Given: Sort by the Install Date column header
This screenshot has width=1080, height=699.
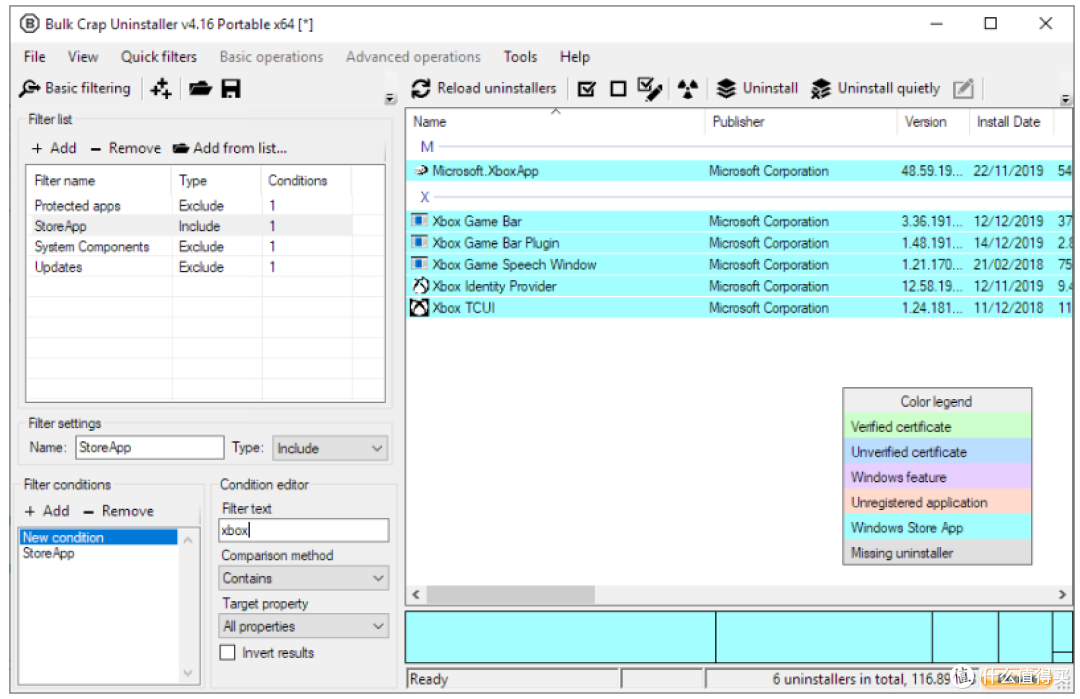Looking at the screenshot, I should click(x=1011, y=122).
